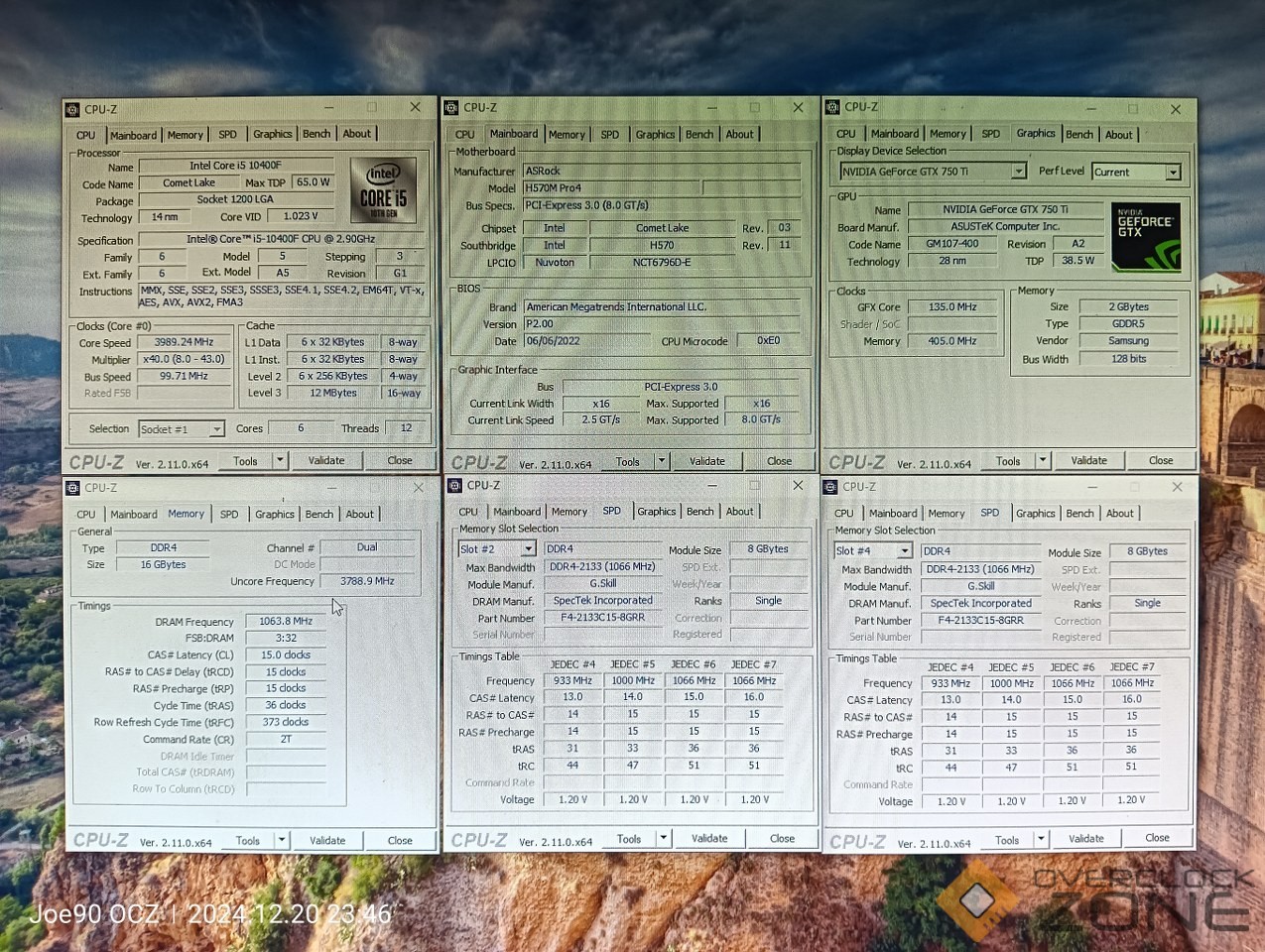Click CPU-Z title icon in Slot #4 SPD window
Viewport: 1265px width, 952px height.
[830, 487]
